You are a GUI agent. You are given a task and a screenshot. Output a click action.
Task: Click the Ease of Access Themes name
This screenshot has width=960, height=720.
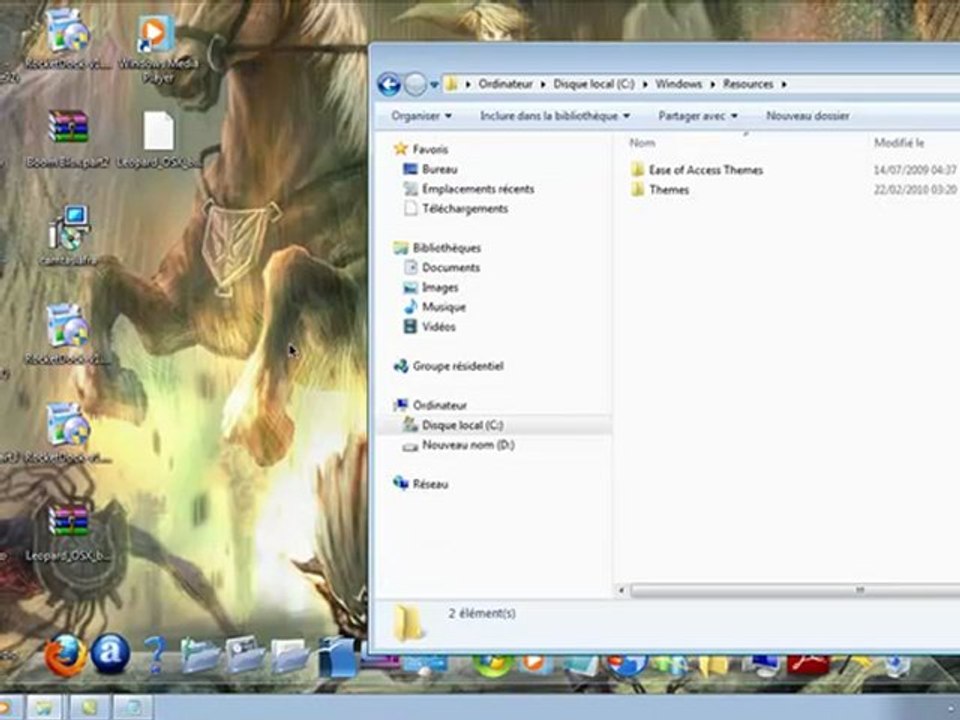[x=706, y=170]
